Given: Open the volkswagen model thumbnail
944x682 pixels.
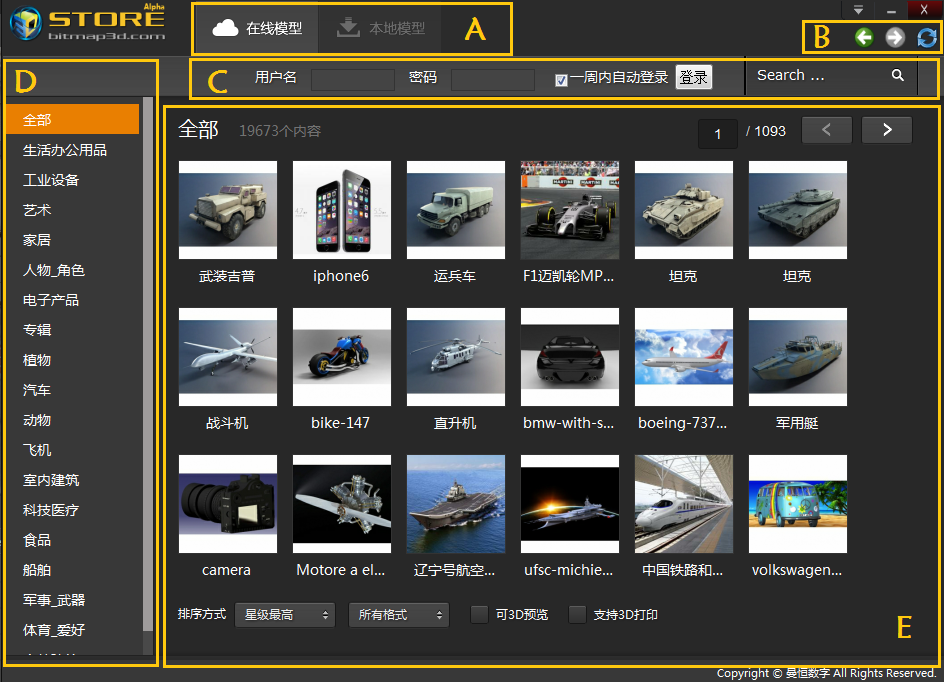Looking at the screenshot, I should click(798, 504).
